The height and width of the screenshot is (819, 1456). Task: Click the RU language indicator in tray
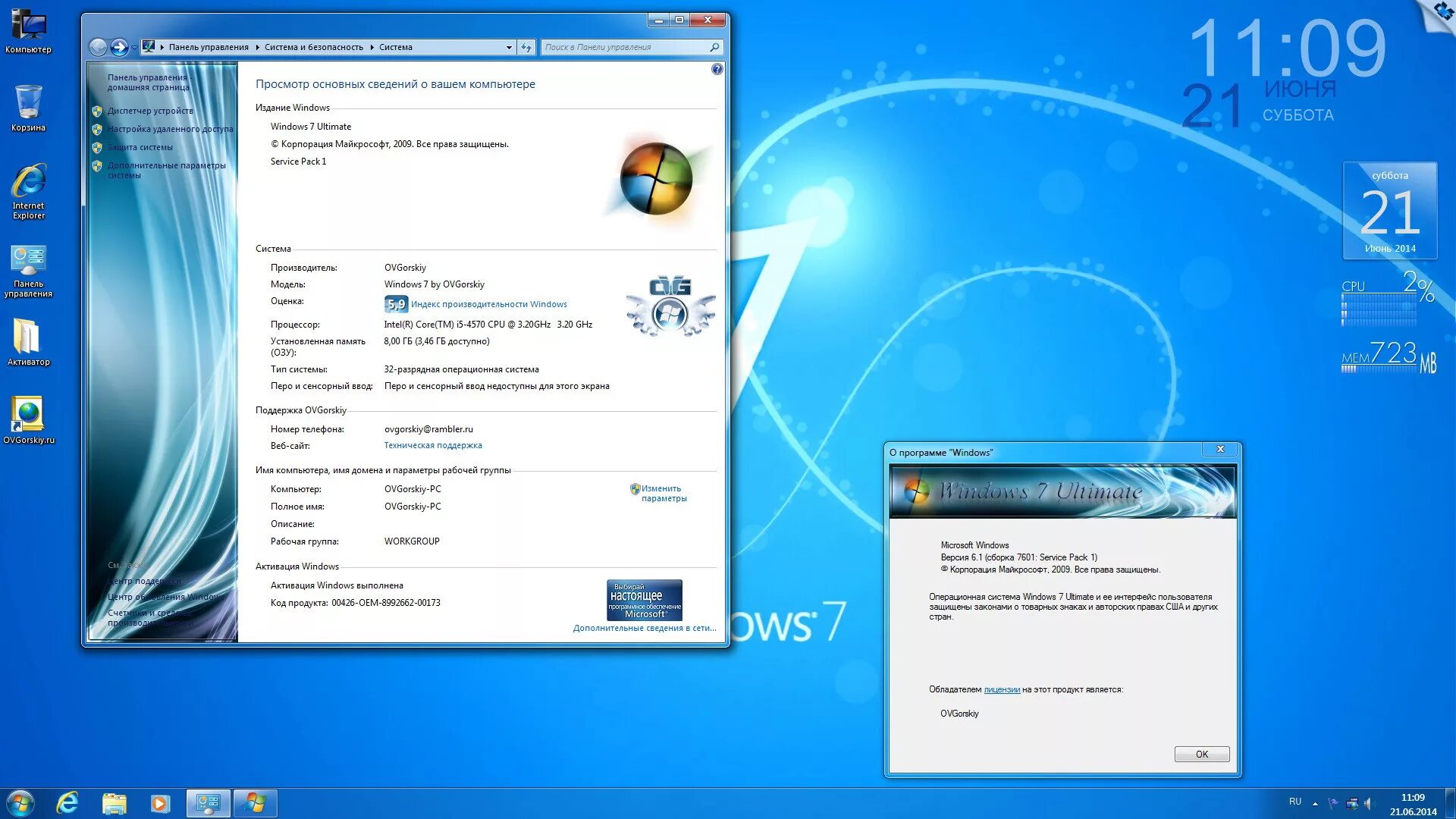[x=1294, y=802]
